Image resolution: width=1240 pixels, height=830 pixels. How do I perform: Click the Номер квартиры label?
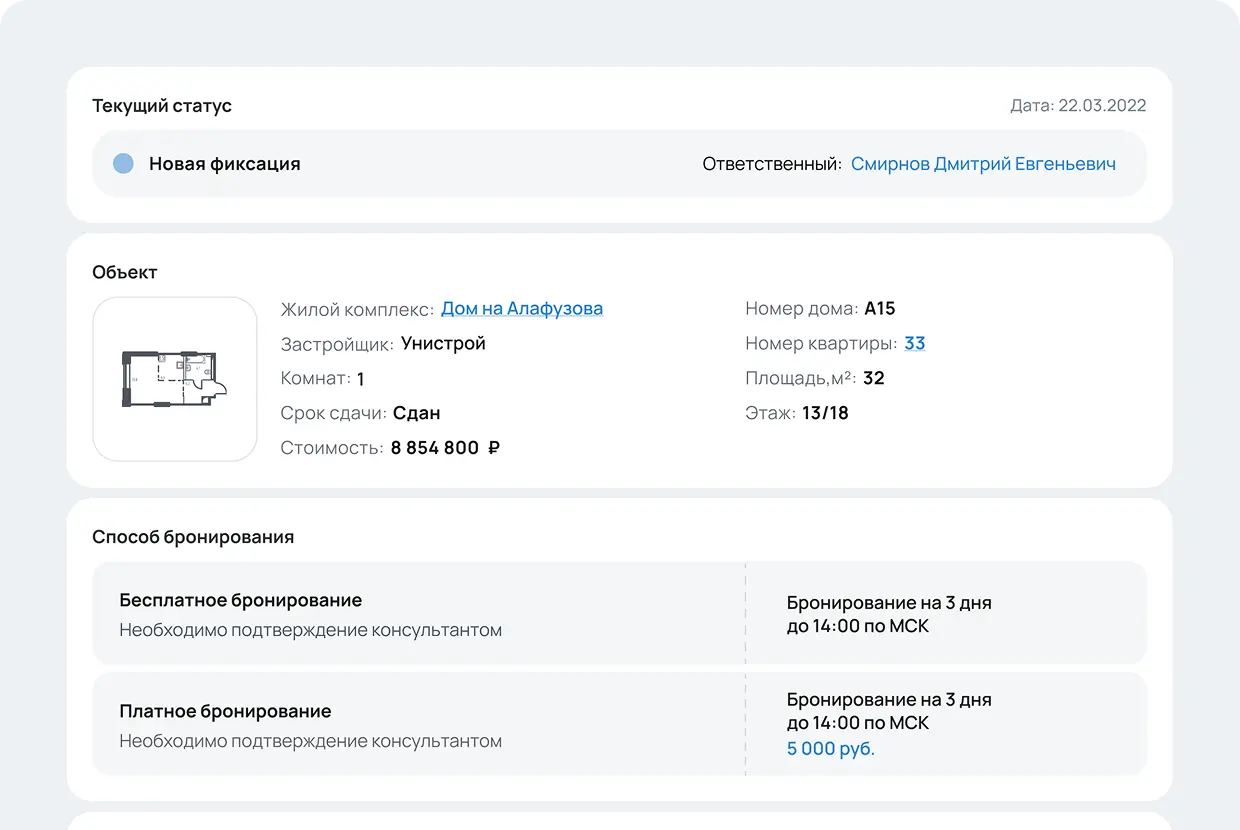click(821, 344)
